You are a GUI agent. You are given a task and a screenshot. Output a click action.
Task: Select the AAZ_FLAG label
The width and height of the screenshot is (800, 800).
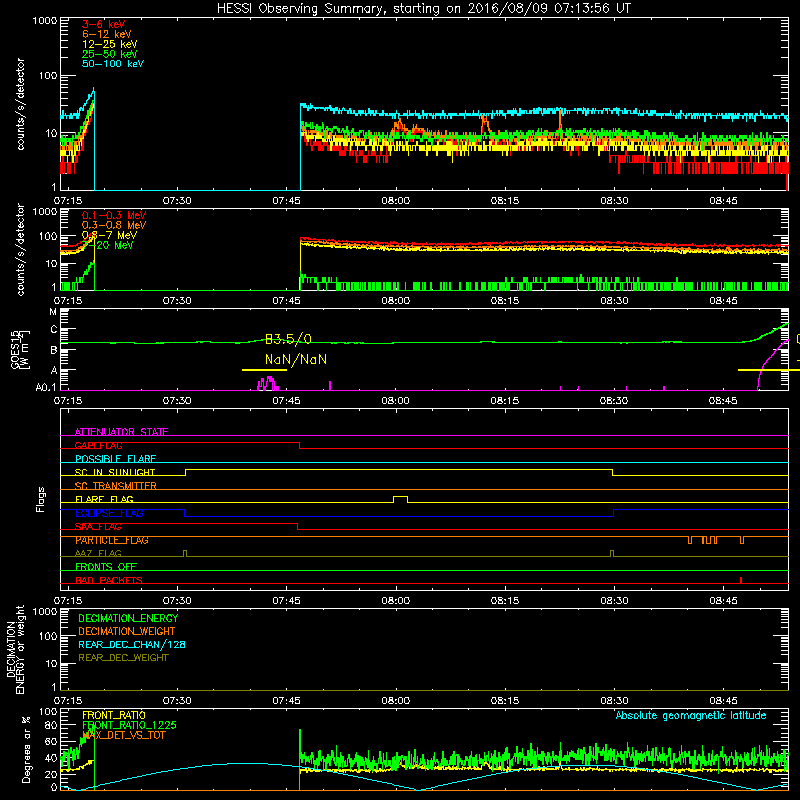click(98, 554)
